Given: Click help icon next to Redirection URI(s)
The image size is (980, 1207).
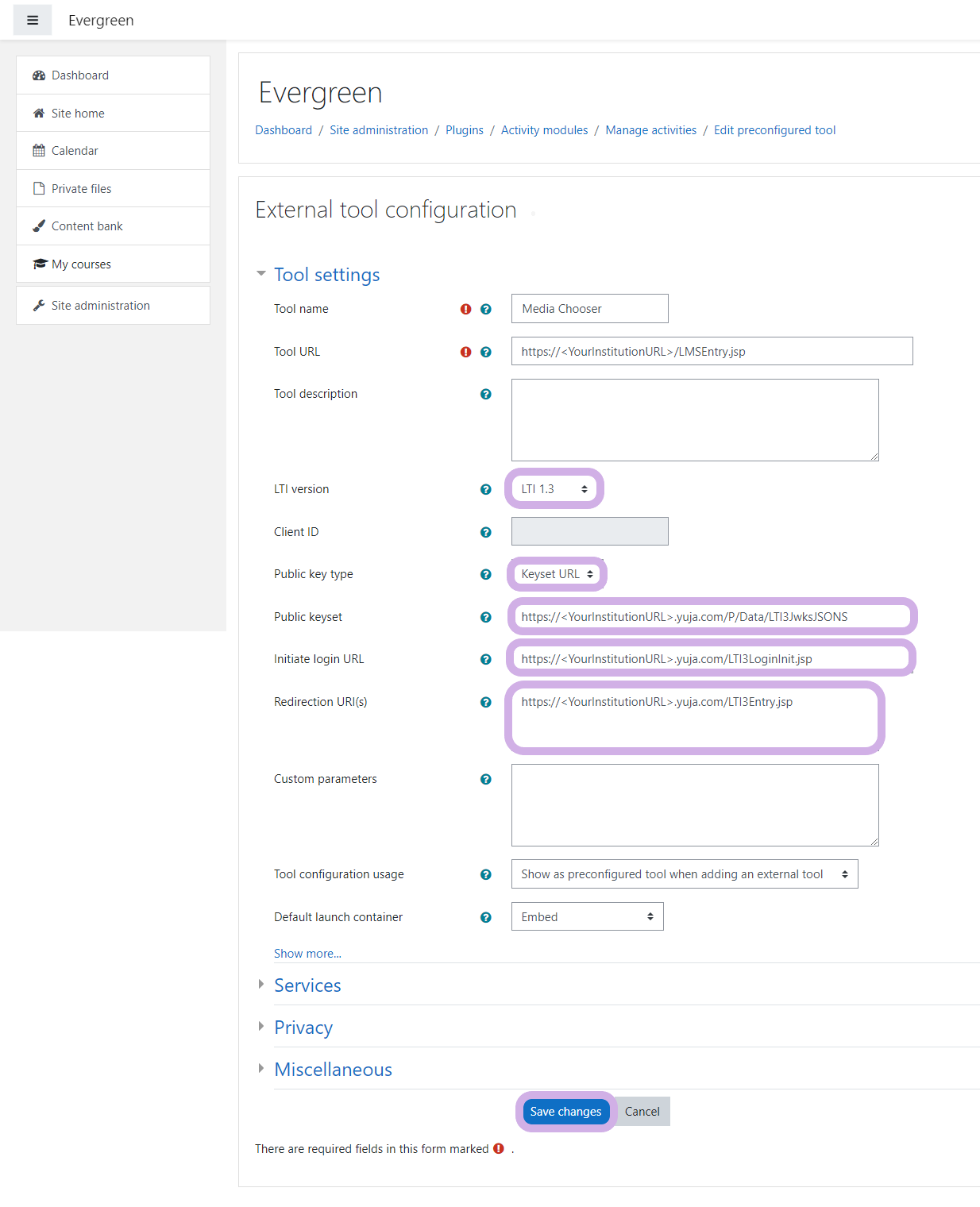Looking at the screenshot, I should [486, 702].
